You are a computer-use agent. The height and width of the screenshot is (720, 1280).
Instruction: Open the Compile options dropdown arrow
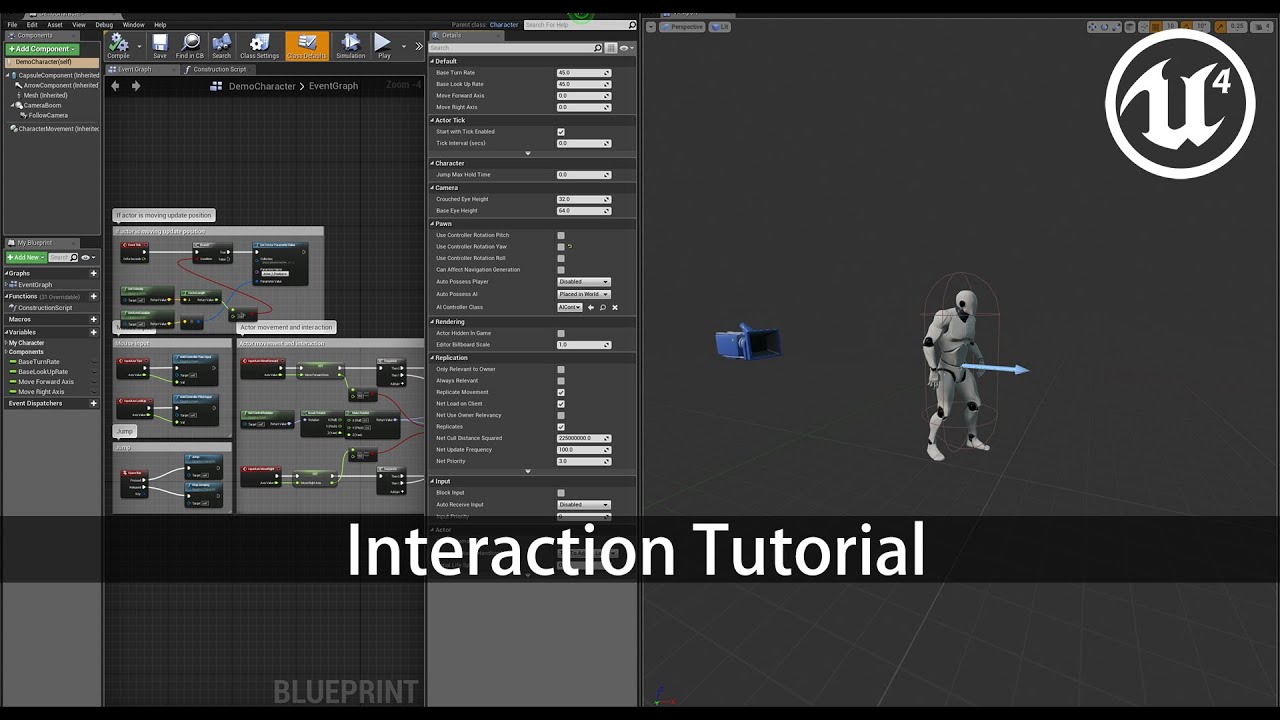138,46
